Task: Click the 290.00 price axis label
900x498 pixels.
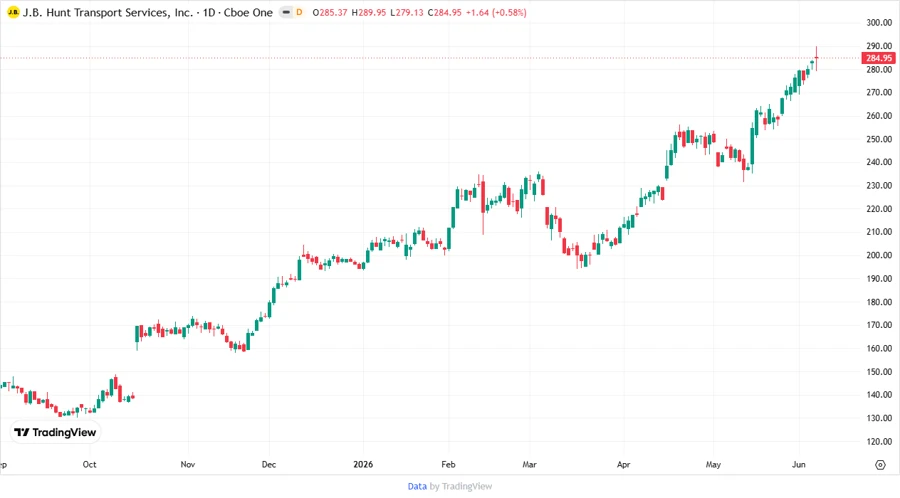Action: [879, 46]
